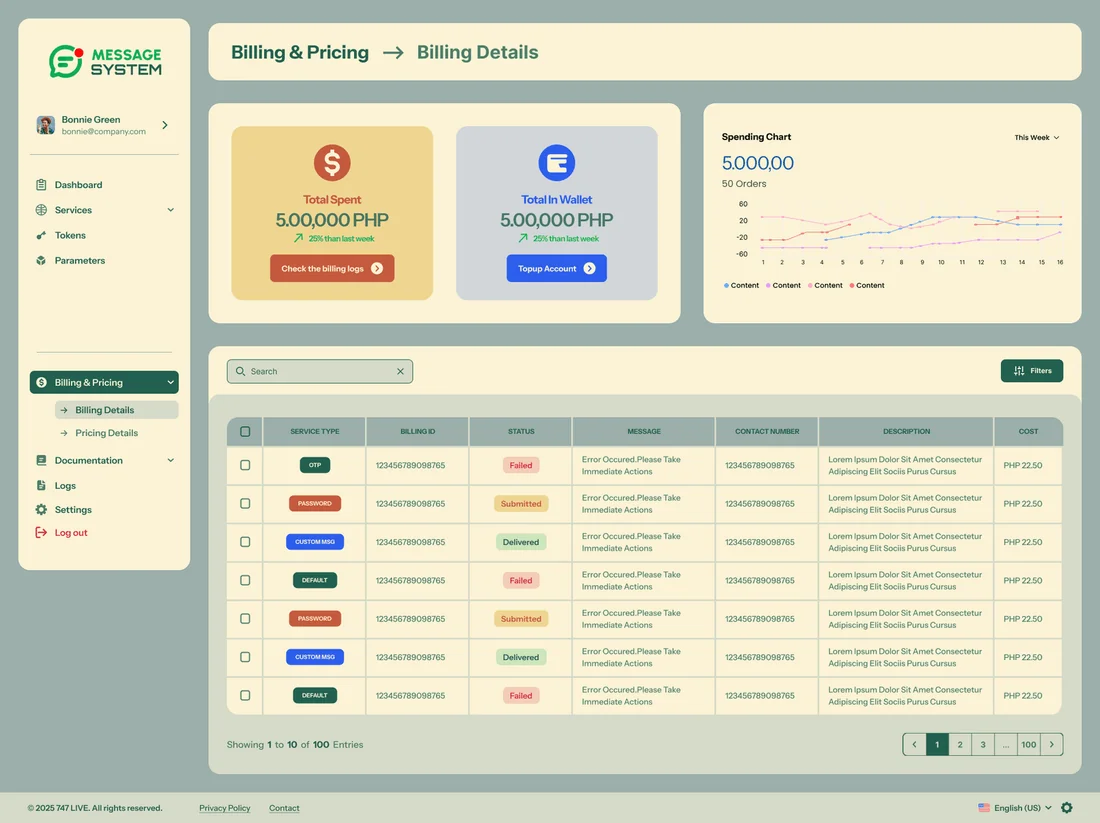This screenshot has width=1100, height=823.
Task: Click the US flag icon
Action: pyautogui.click(x=984, y=808)
